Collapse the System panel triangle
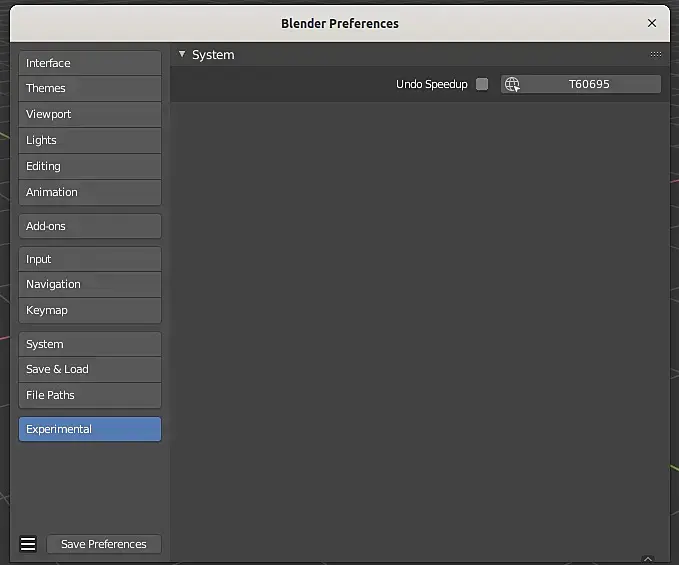 pyautogui.click(x=182, y=55)
